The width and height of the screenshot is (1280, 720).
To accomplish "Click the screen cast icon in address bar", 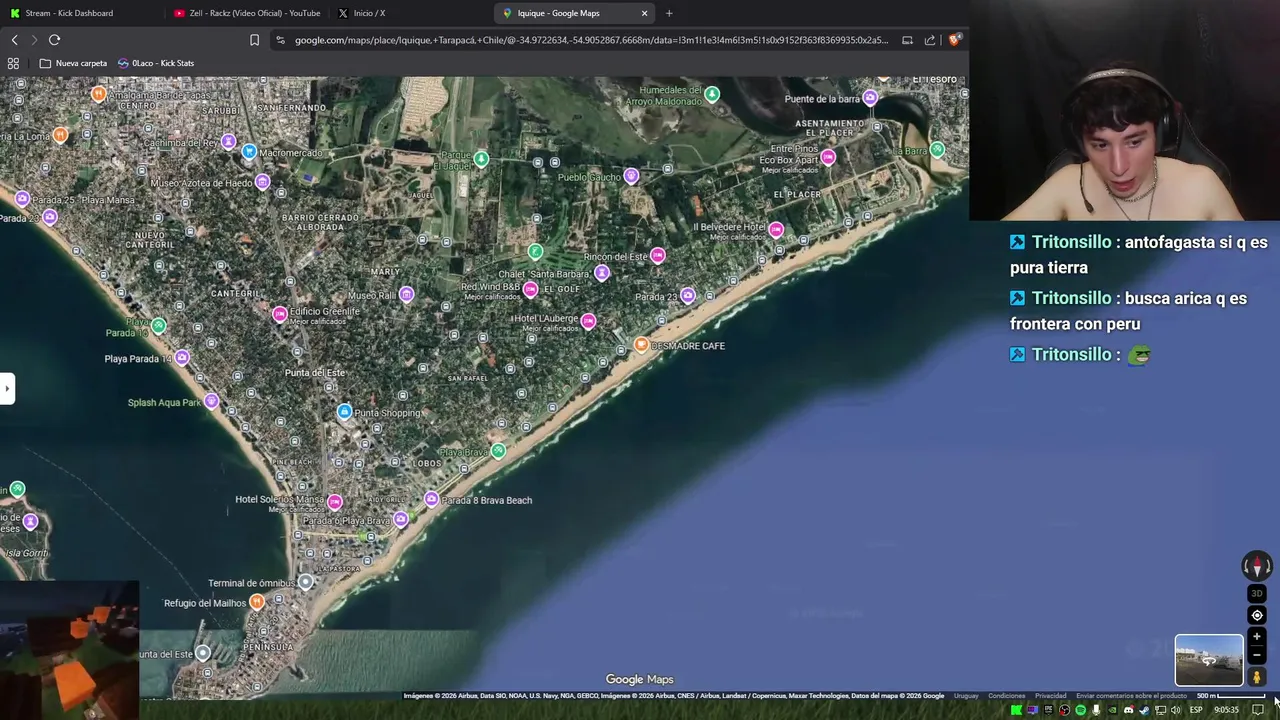I will coord(907,40).
